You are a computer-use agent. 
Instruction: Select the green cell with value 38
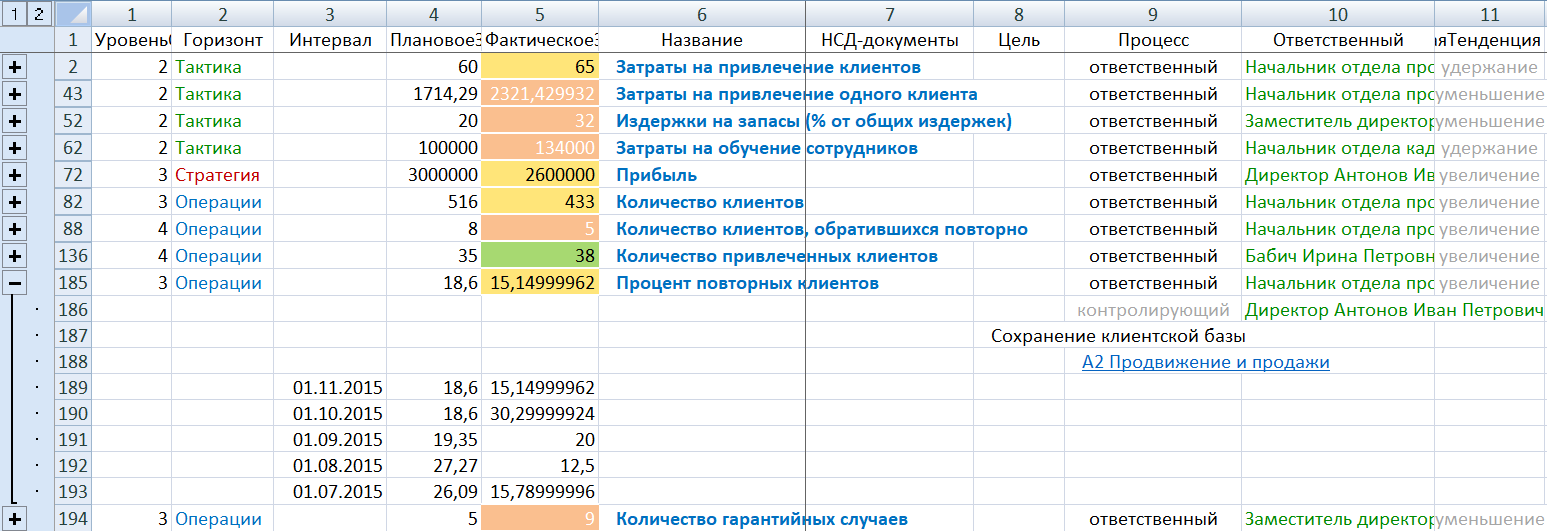point(540,256)
